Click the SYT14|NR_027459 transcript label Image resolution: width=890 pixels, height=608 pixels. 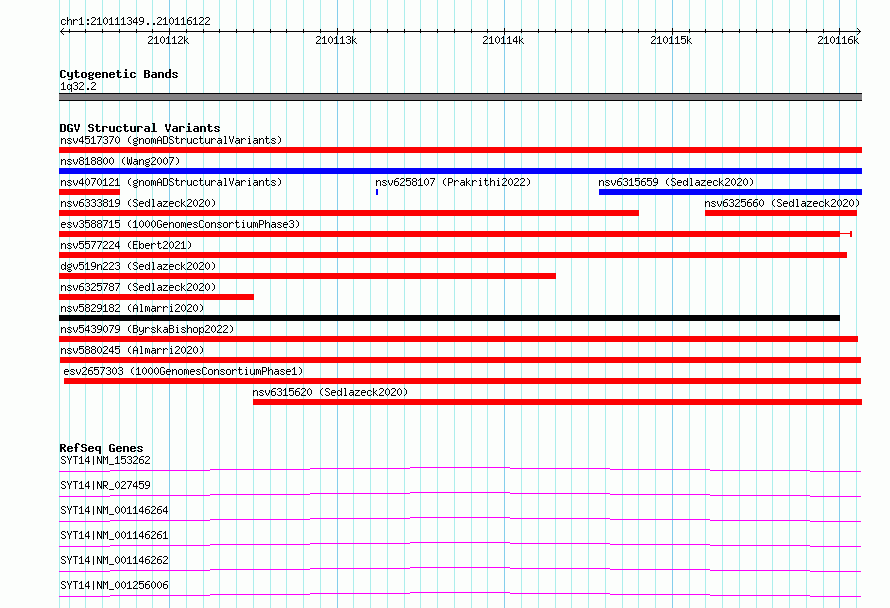[105, 485]
